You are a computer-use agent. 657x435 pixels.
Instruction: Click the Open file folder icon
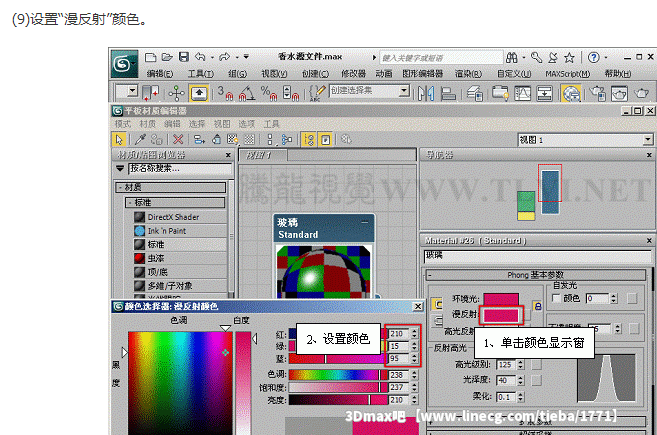click(x=167, y=57)
